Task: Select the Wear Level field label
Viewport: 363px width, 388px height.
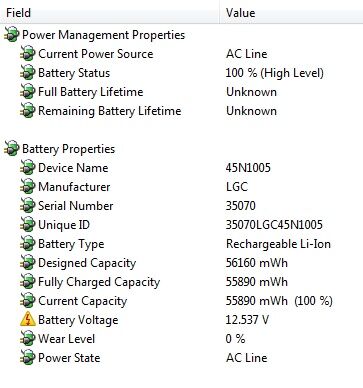Action: pos(67,339)
